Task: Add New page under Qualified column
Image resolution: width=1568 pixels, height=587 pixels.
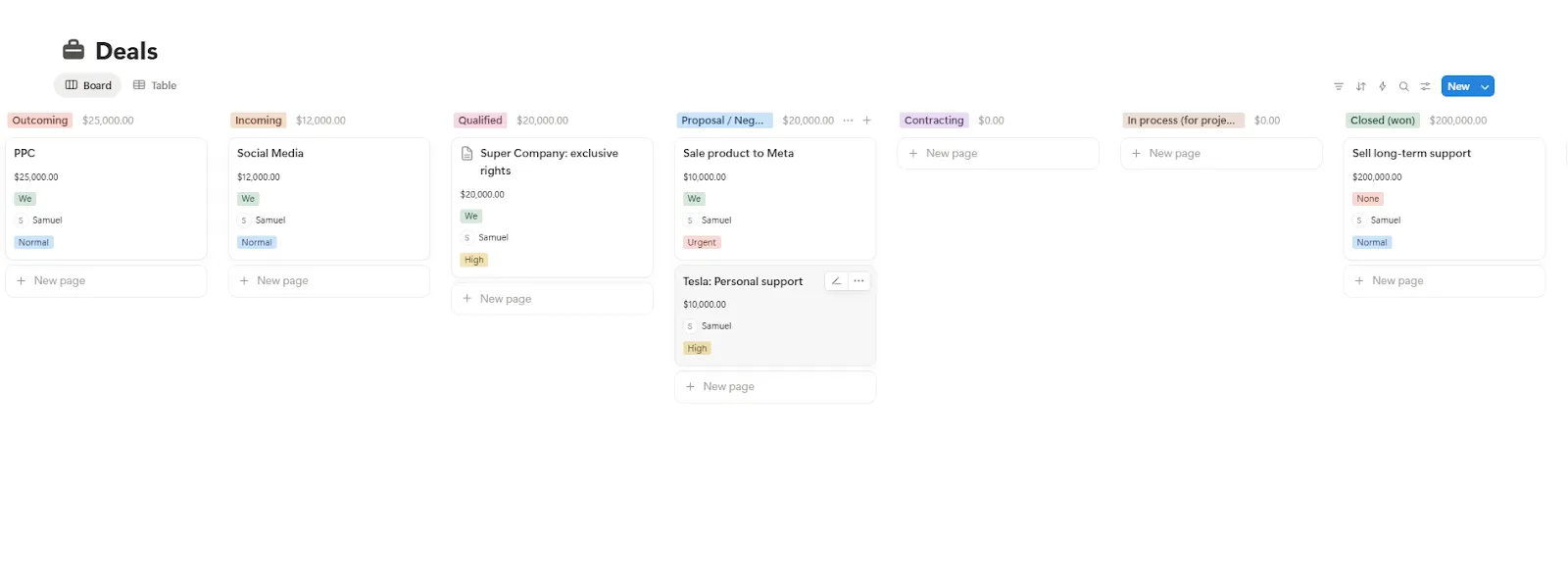Action: tap(552, 299)
